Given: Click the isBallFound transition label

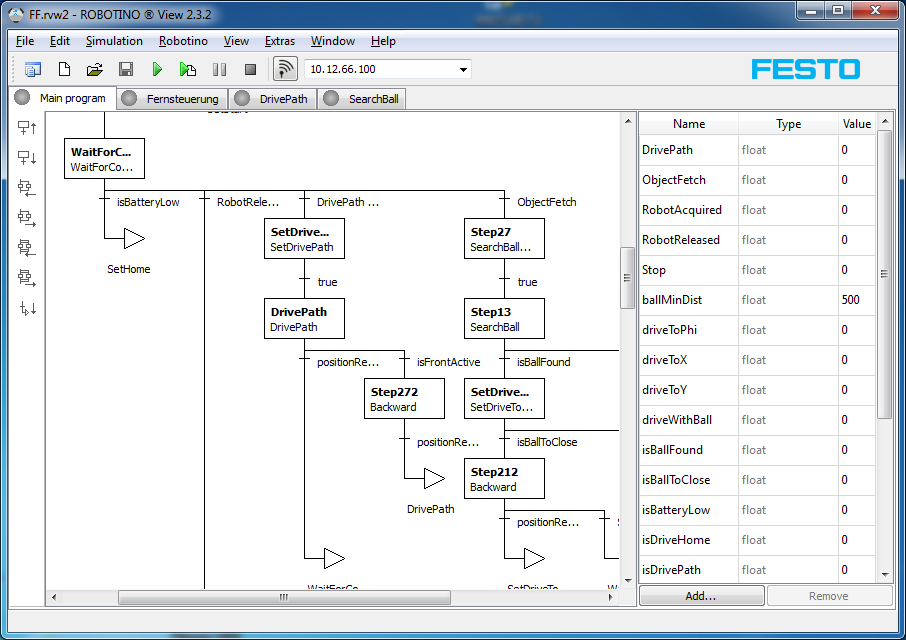Looking at the screenshot, I should point(543,362).
